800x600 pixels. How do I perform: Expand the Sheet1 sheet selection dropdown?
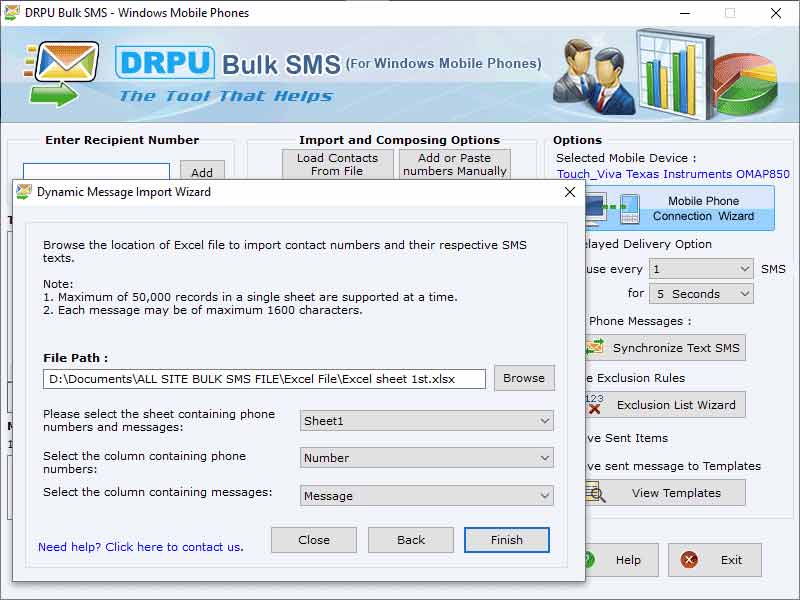click(427, 421)
